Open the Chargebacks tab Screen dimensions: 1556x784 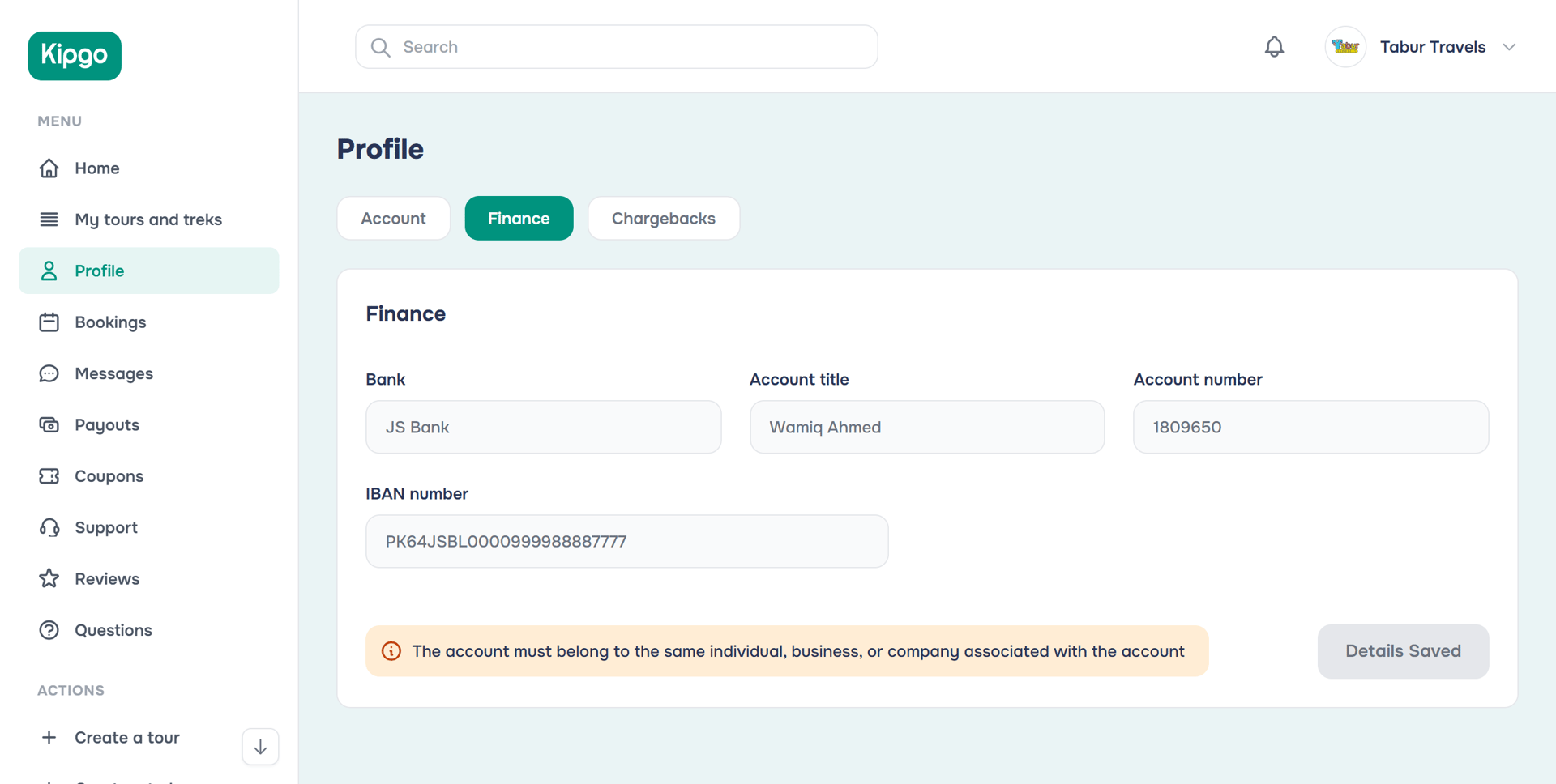[664, 218]
